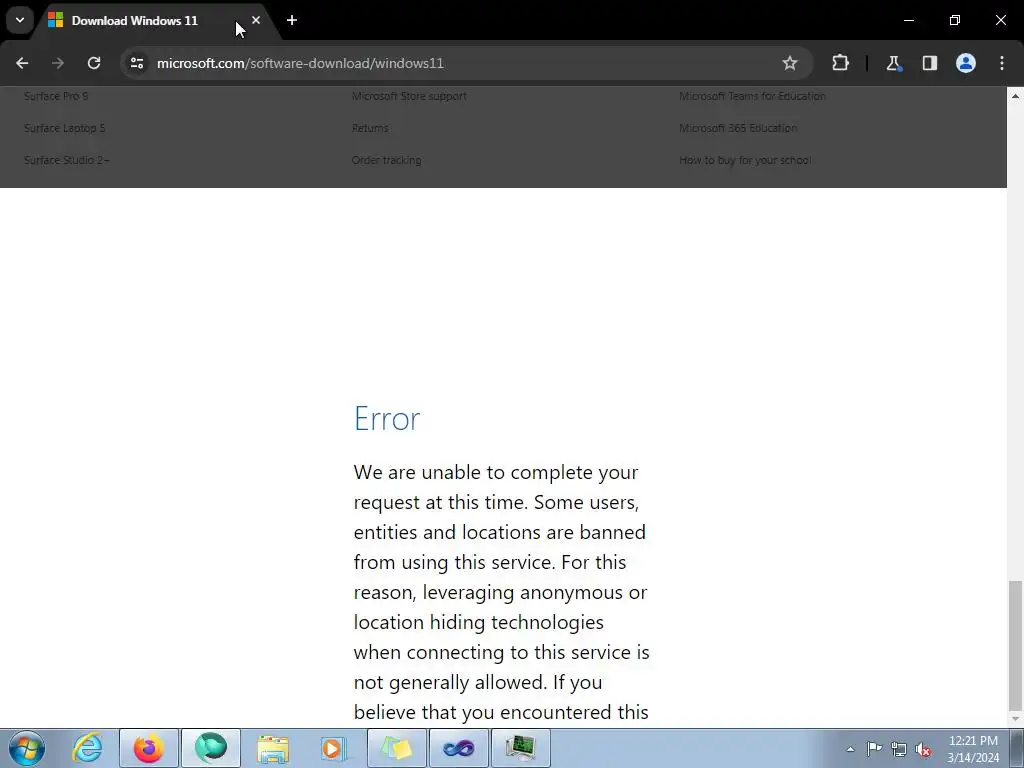
Task: Close the Download Windows 11 tab
Action: click(x=256, y=20)
